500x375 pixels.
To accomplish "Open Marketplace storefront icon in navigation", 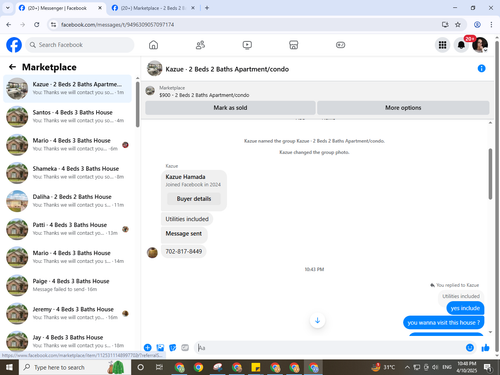I will pos(294,45).
